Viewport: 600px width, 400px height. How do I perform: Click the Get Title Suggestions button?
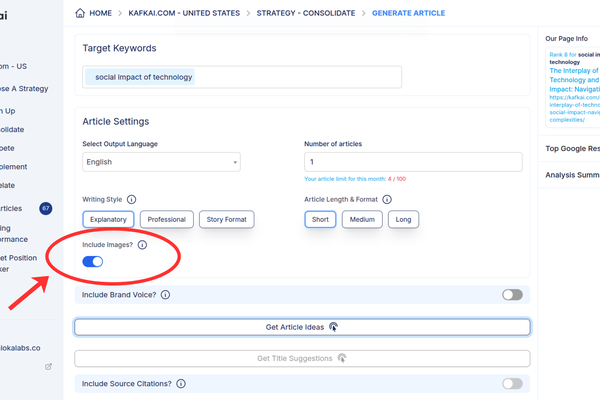(302, 357)
